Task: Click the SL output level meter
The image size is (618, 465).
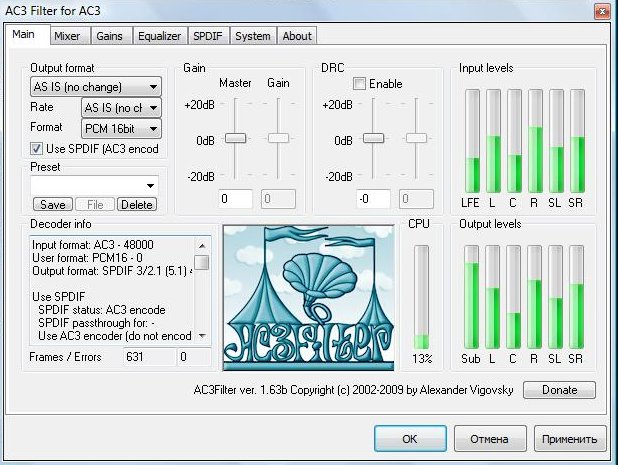Action: tap(556, 297)
